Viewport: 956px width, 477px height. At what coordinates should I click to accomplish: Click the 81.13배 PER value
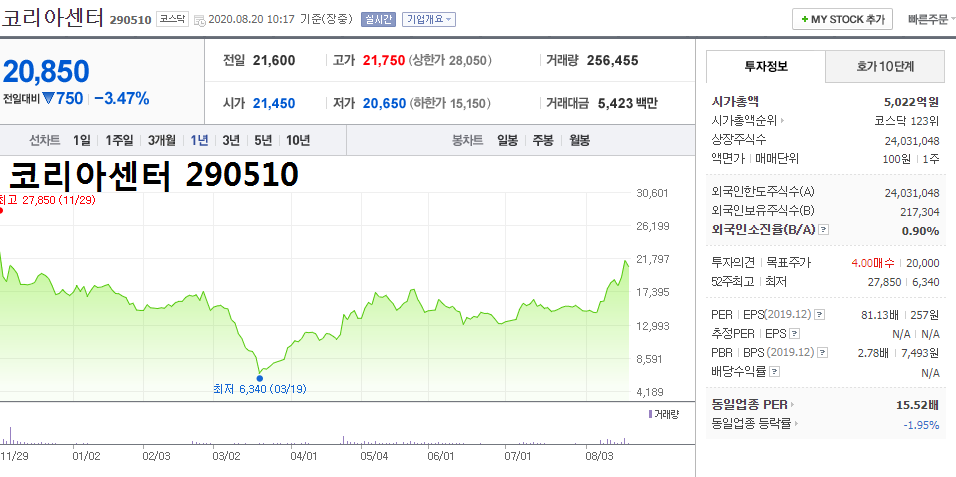point(879,315)
